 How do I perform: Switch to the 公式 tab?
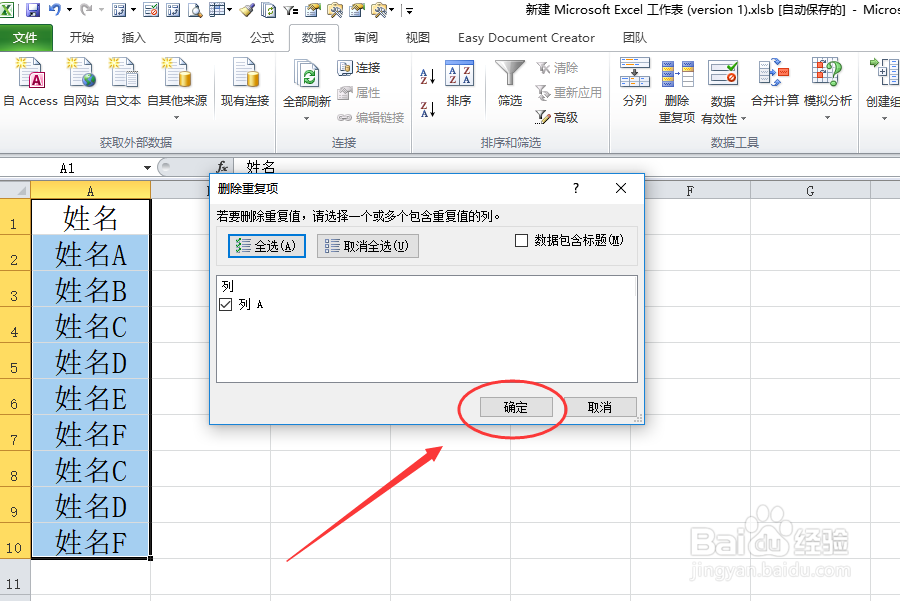(262, 38)
